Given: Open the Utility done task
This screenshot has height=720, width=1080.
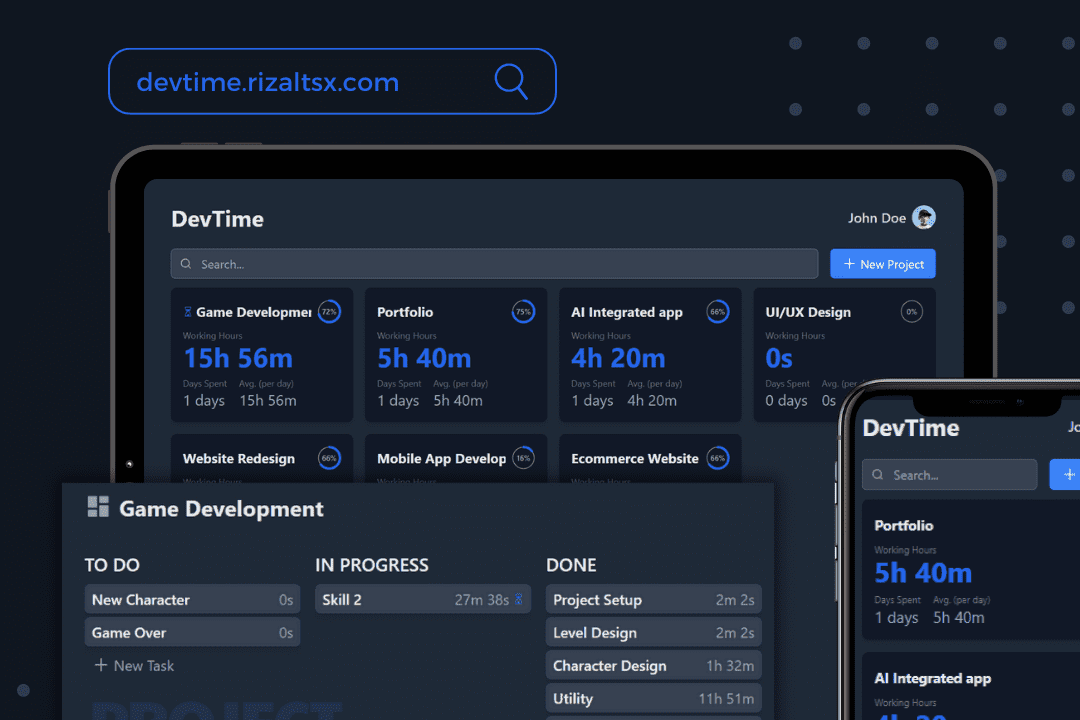Looking at the screenshot, I should click(x=654, y=699).
